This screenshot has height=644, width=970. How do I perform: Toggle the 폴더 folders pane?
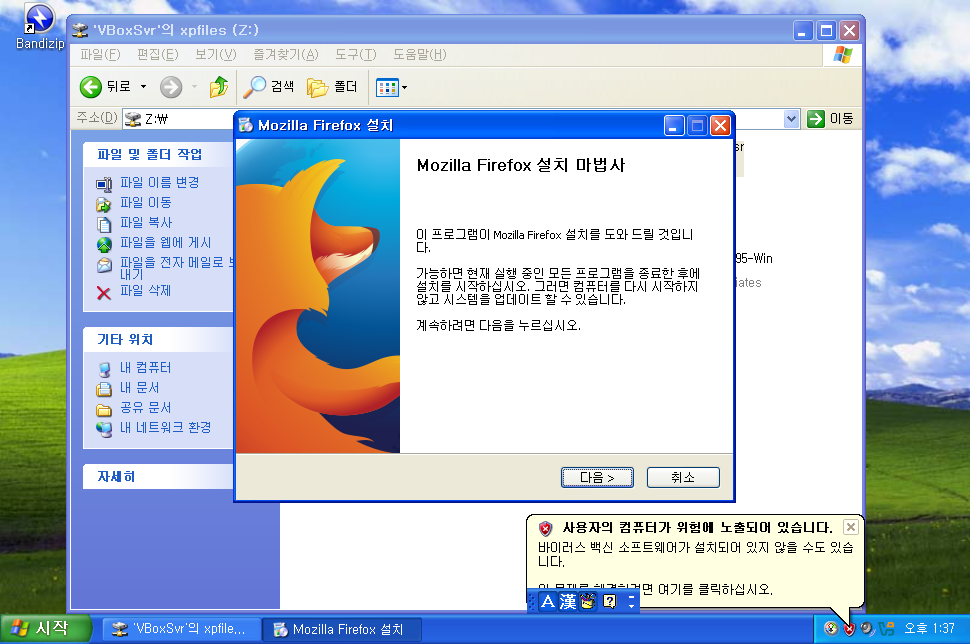[x=332, y=87]
